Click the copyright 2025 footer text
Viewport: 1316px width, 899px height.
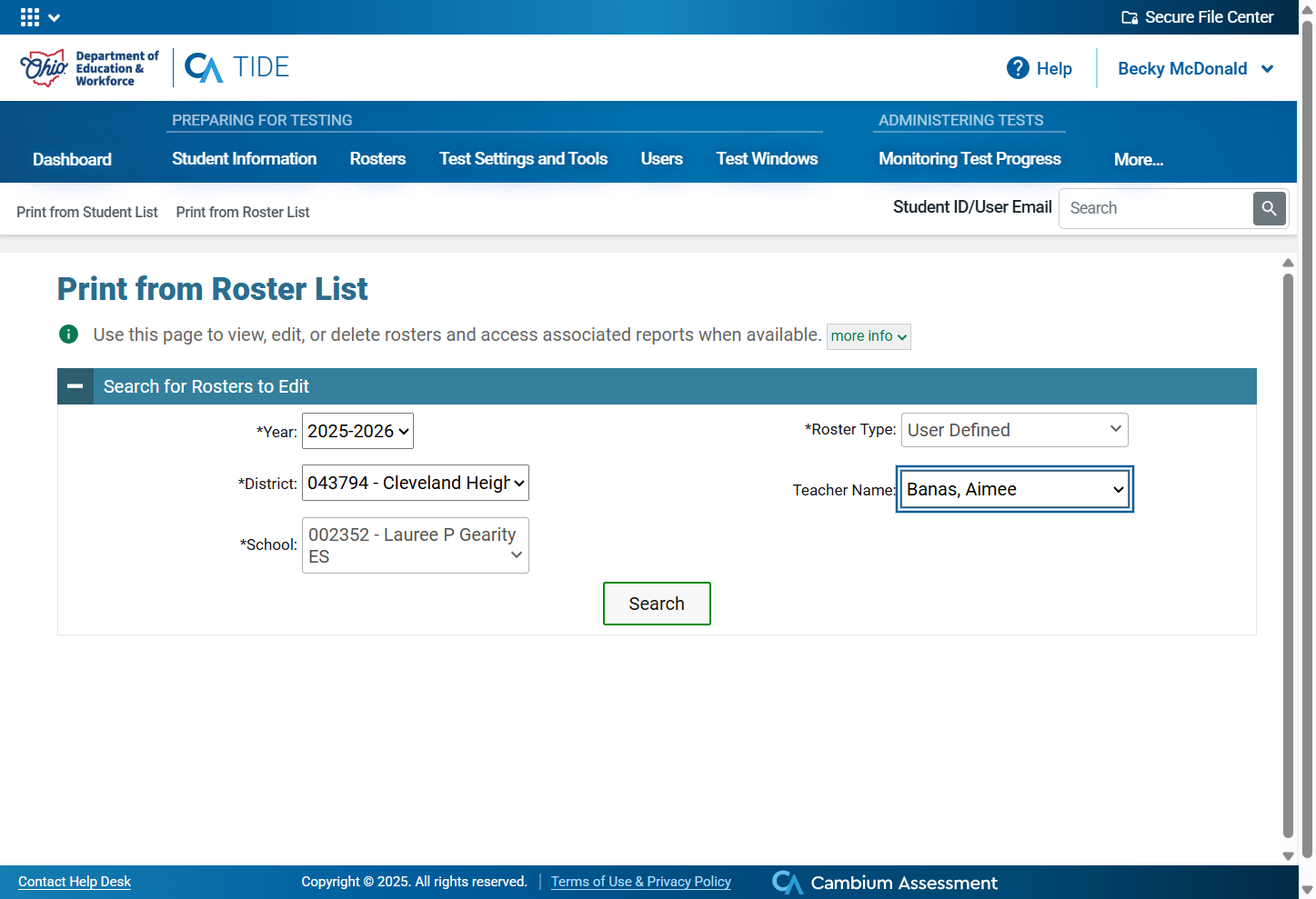pos(415,882)
